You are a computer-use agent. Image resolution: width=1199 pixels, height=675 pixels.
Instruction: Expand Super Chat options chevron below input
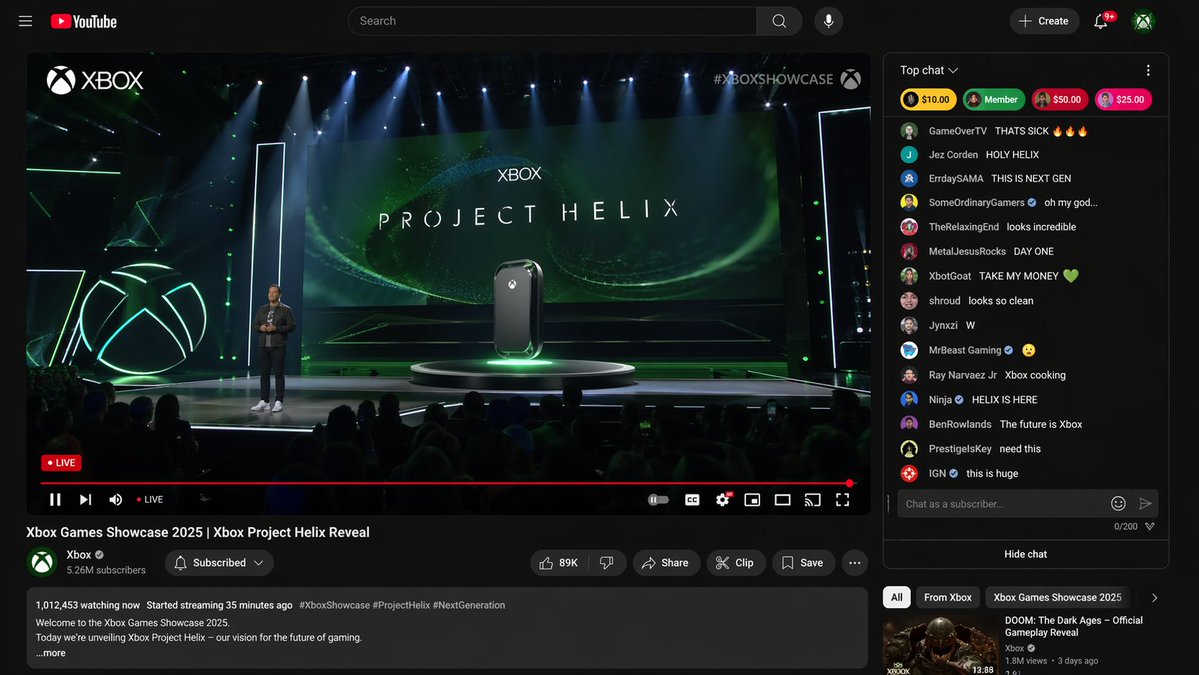coord(1149,527)
